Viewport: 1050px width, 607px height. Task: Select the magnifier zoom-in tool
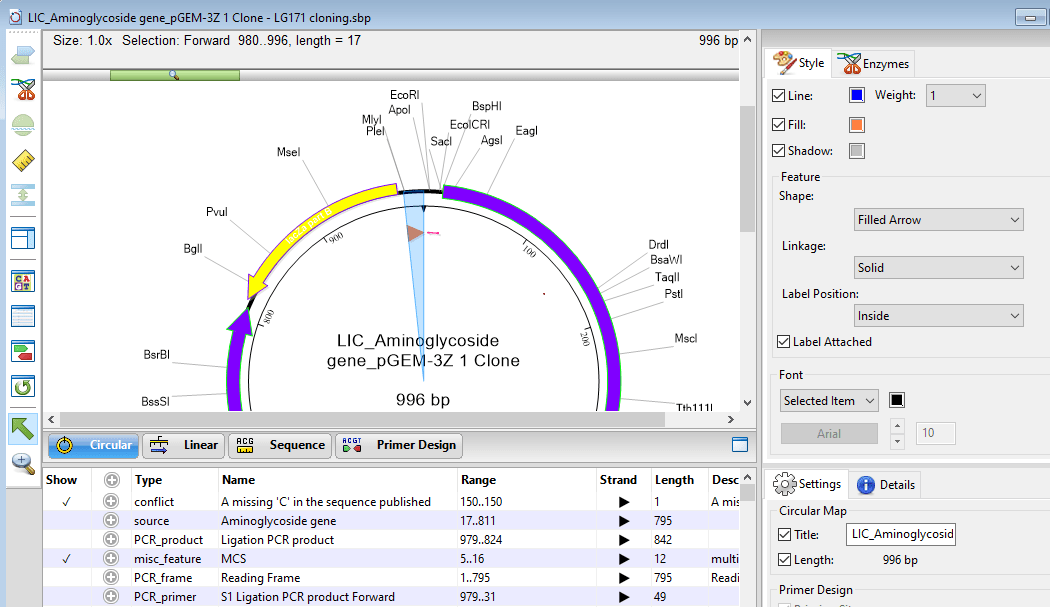23,464
